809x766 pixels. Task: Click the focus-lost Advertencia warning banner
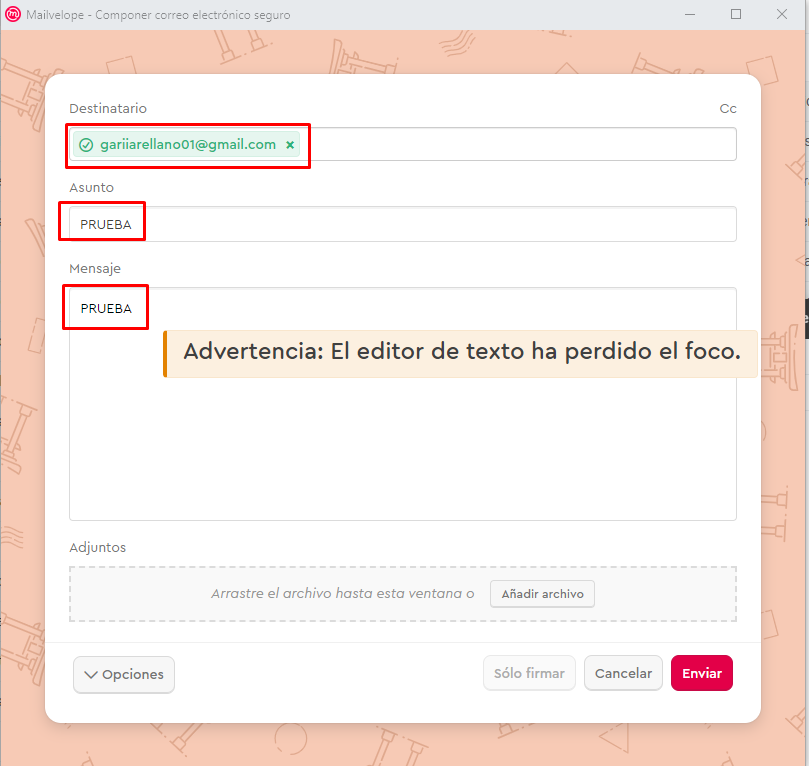click(460, 354)
